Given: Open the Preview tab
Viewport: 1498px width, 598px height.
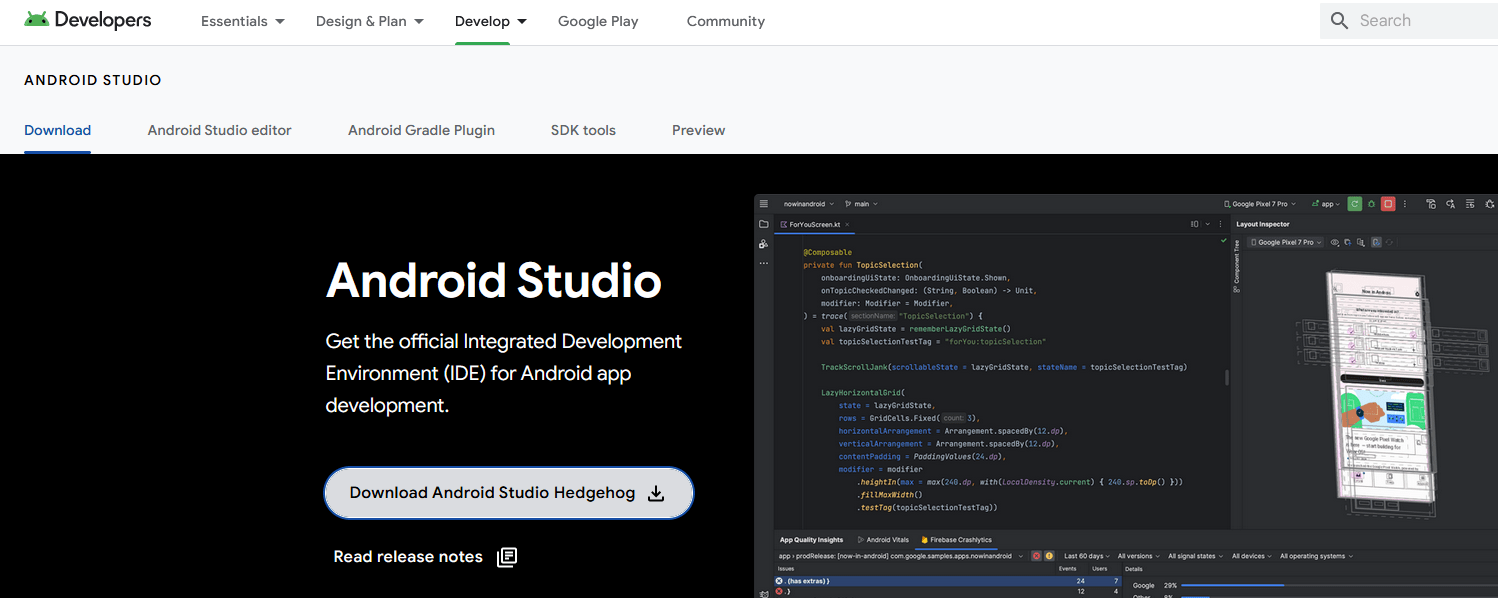Looking at the screenshot, I should pos(698,130).
